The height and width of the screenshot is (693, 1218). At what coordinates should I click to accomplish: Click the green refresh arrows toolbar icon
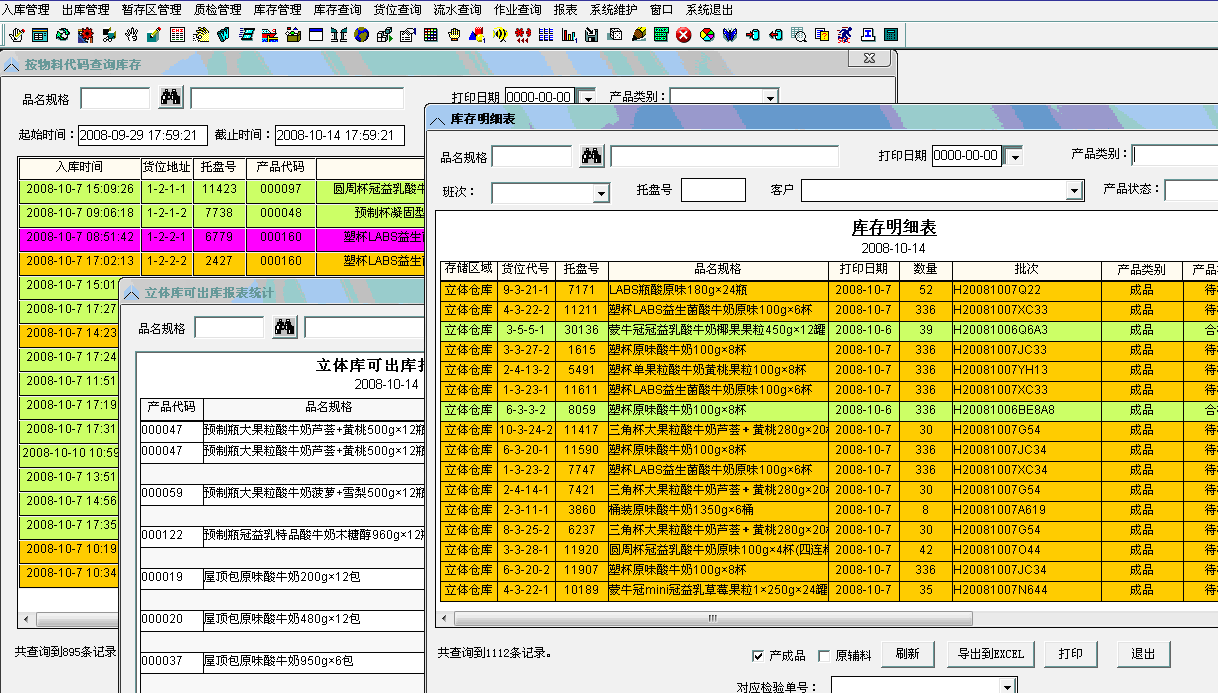(x=63, y=35)
